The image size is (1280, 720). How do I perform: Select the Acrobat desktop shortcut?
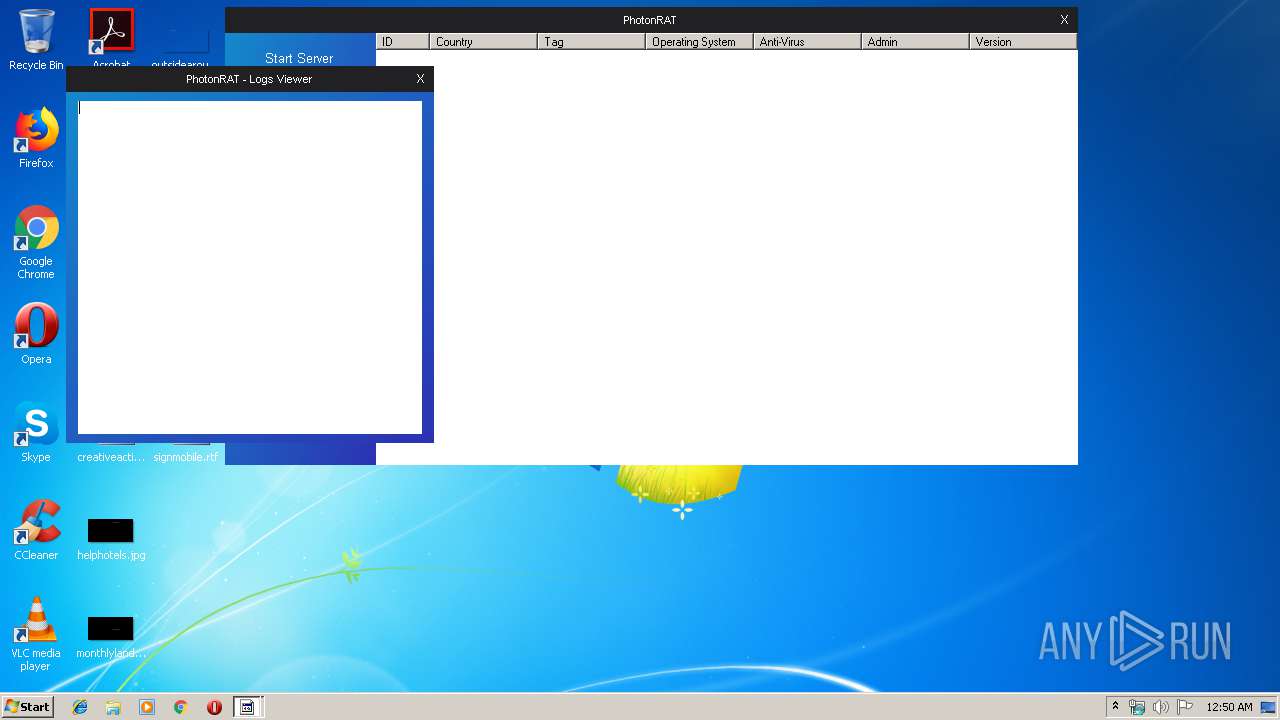pyautogui.click(x=111, y=38)
